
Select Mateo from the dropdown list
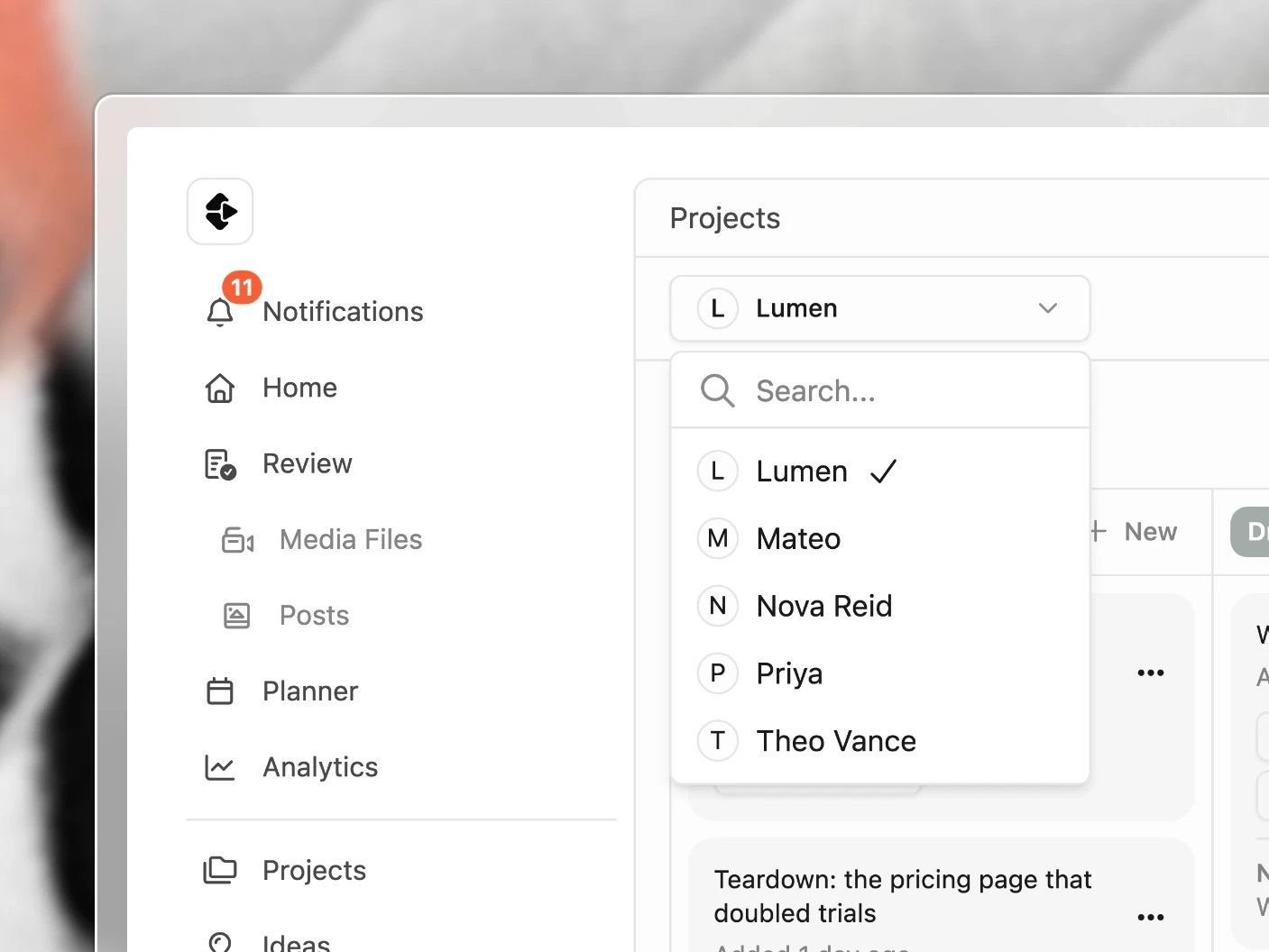880,539
